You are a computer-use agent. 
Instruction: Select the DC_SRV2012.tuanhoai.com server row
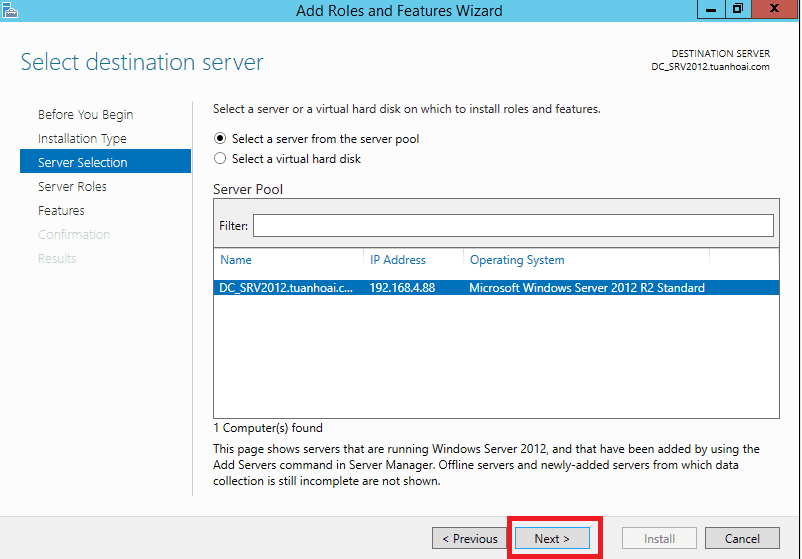496,287
